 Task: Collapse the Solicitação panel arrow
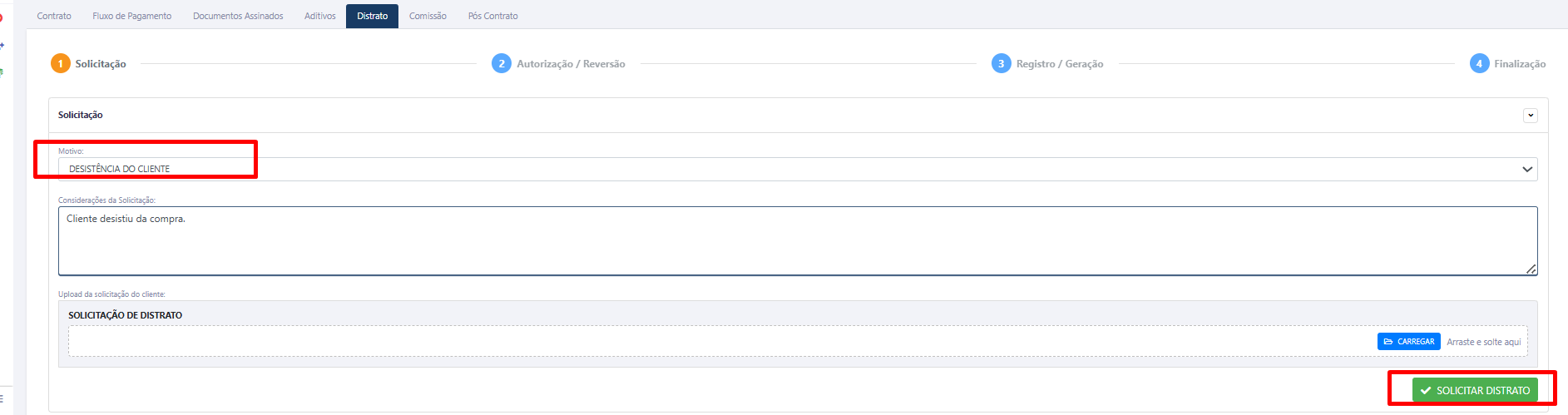pos(1531,116)
